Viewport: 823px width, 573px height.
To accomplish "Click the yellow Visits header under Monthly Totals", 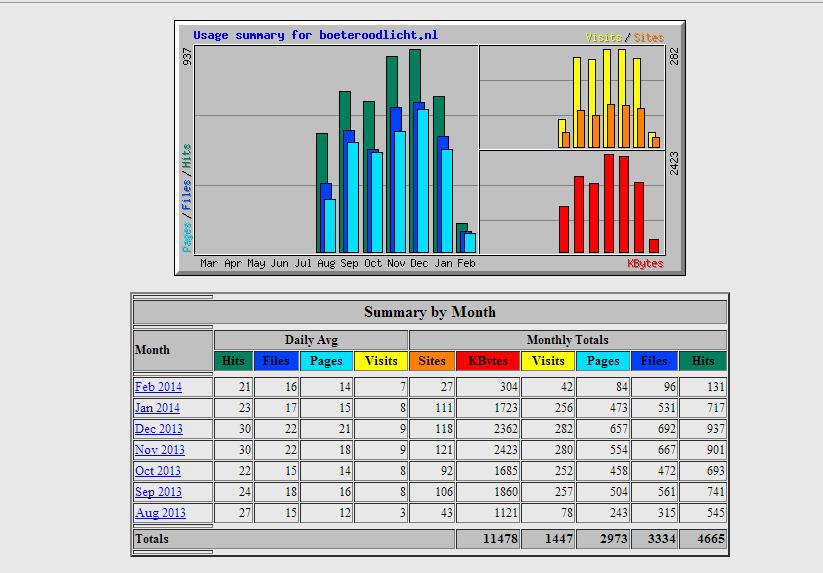I will [548, 361].
